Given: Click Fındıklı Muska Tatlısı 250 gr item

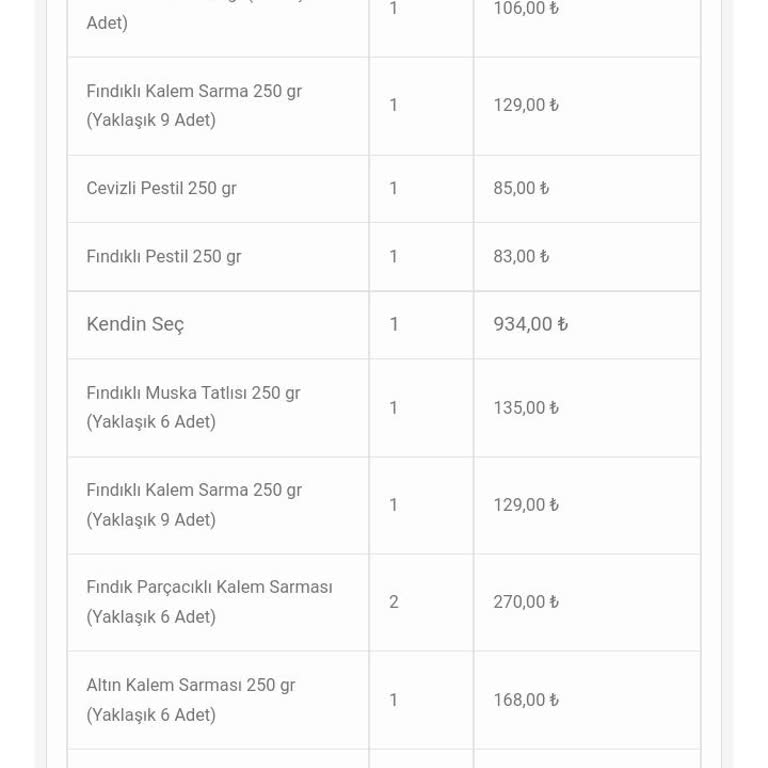Looking at the screenshot, I should 193,407.
